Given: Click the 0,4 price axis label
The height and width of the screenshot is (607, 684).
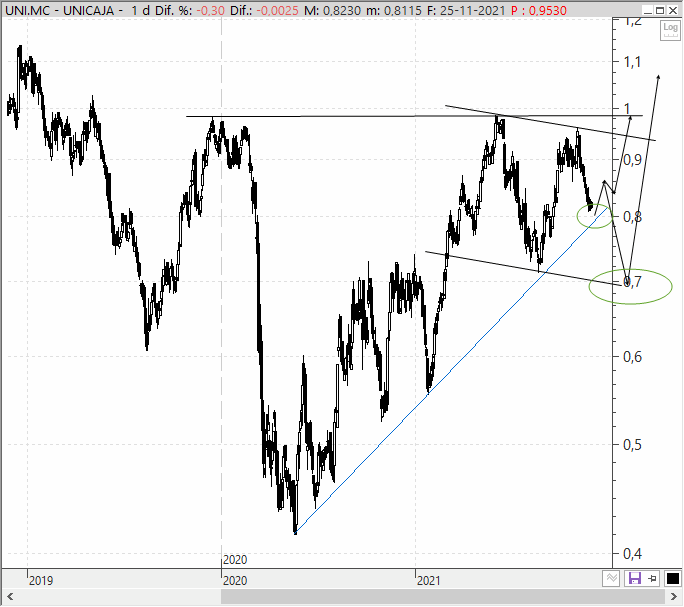Looking at the screenshot, I should click(632, 554).
